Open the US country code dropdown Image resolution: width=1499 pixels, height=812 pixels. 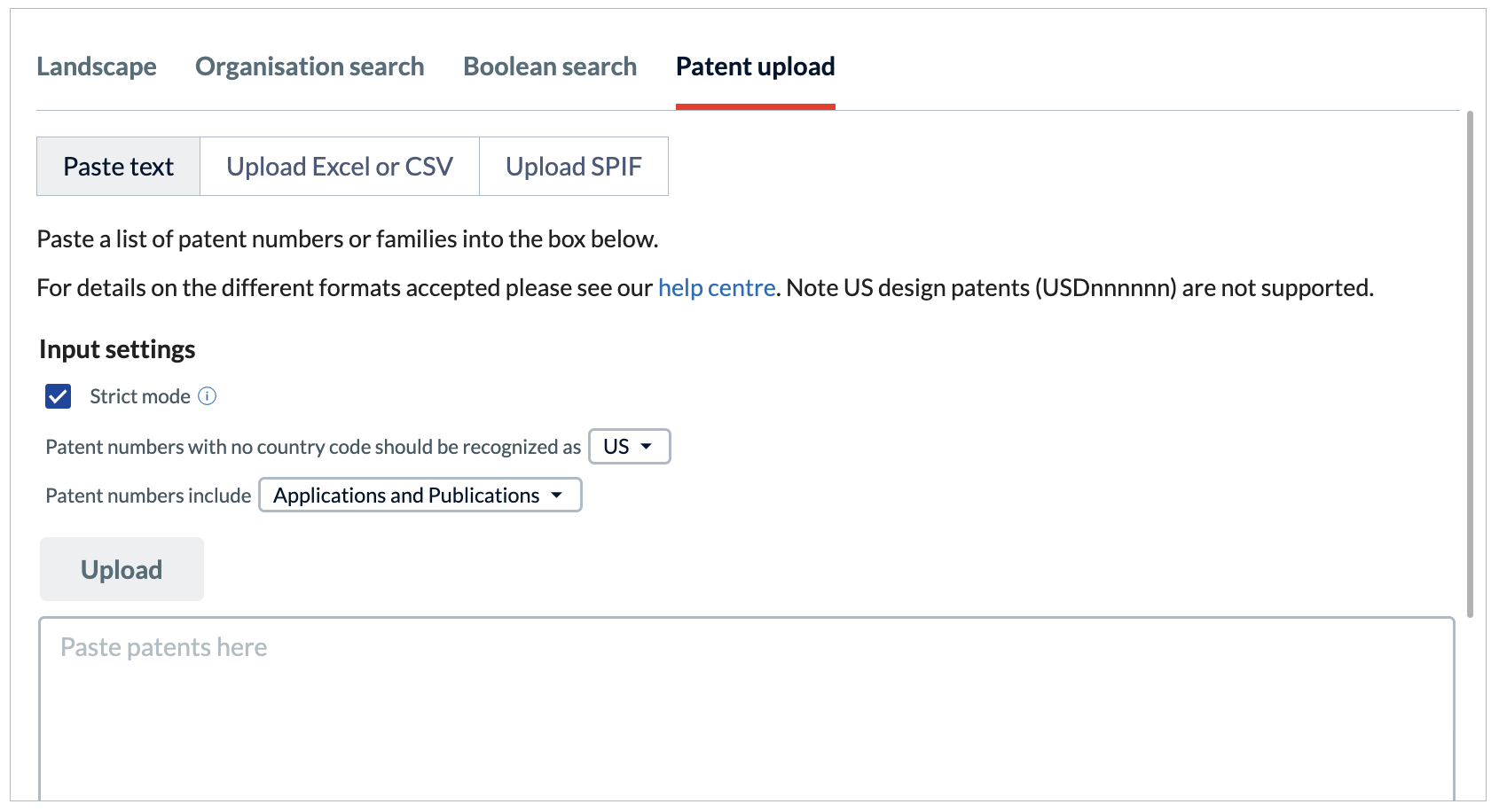pyautogui.click(x=630, y=446)
